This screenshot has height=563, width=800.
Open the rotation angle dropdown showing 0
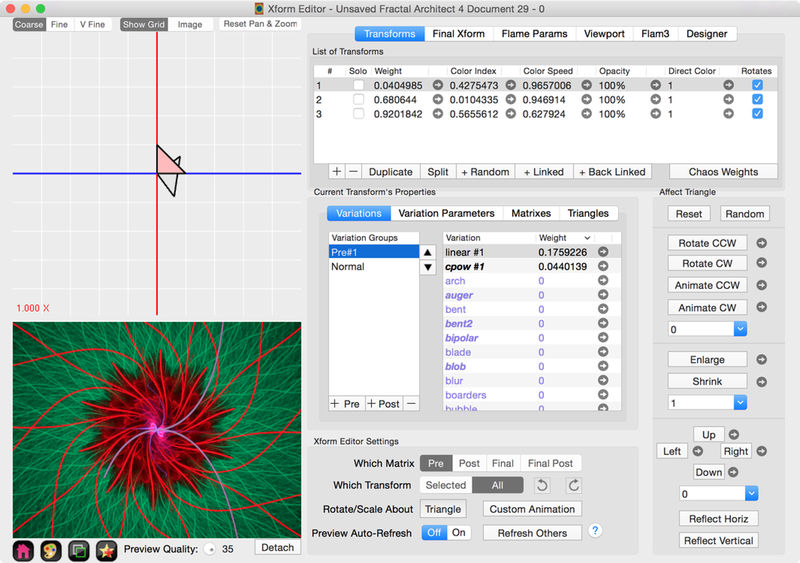(x=740, y=329)
